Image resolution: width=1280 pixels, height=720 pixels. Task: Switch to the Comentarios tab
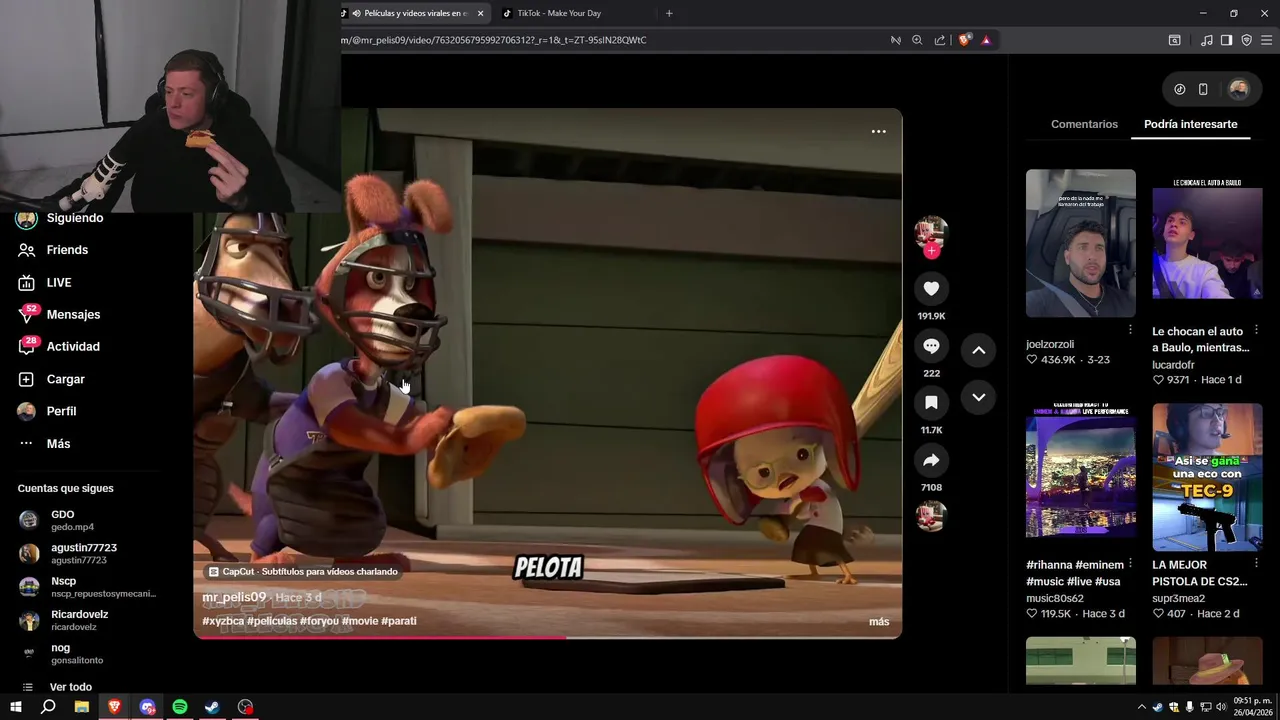tap(1084, 124)
